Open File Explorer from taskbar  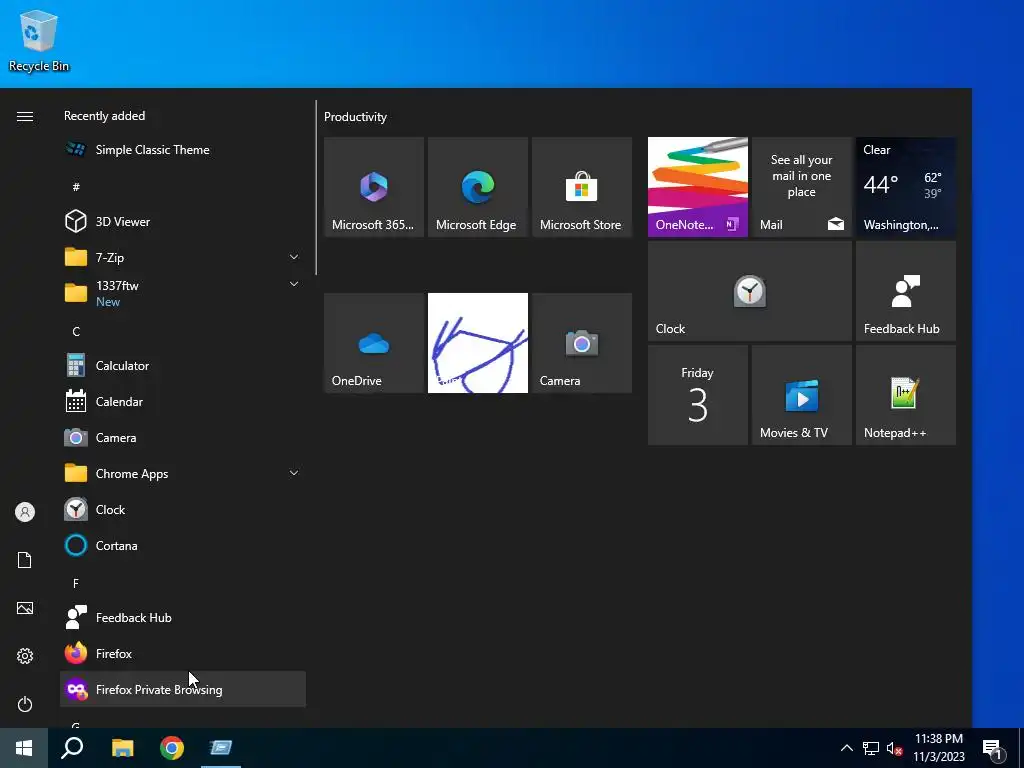[x=122, y=748]
